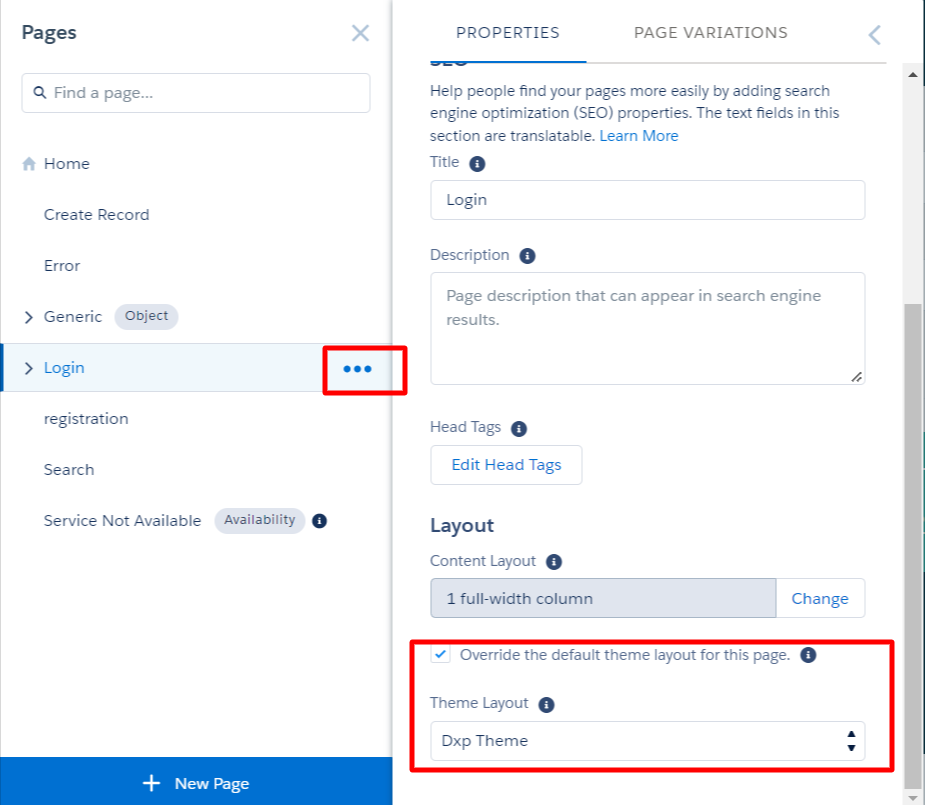Screen dimensions: 925x805
Task: Click info icon next to Theme Layout label
Action: 546,704
